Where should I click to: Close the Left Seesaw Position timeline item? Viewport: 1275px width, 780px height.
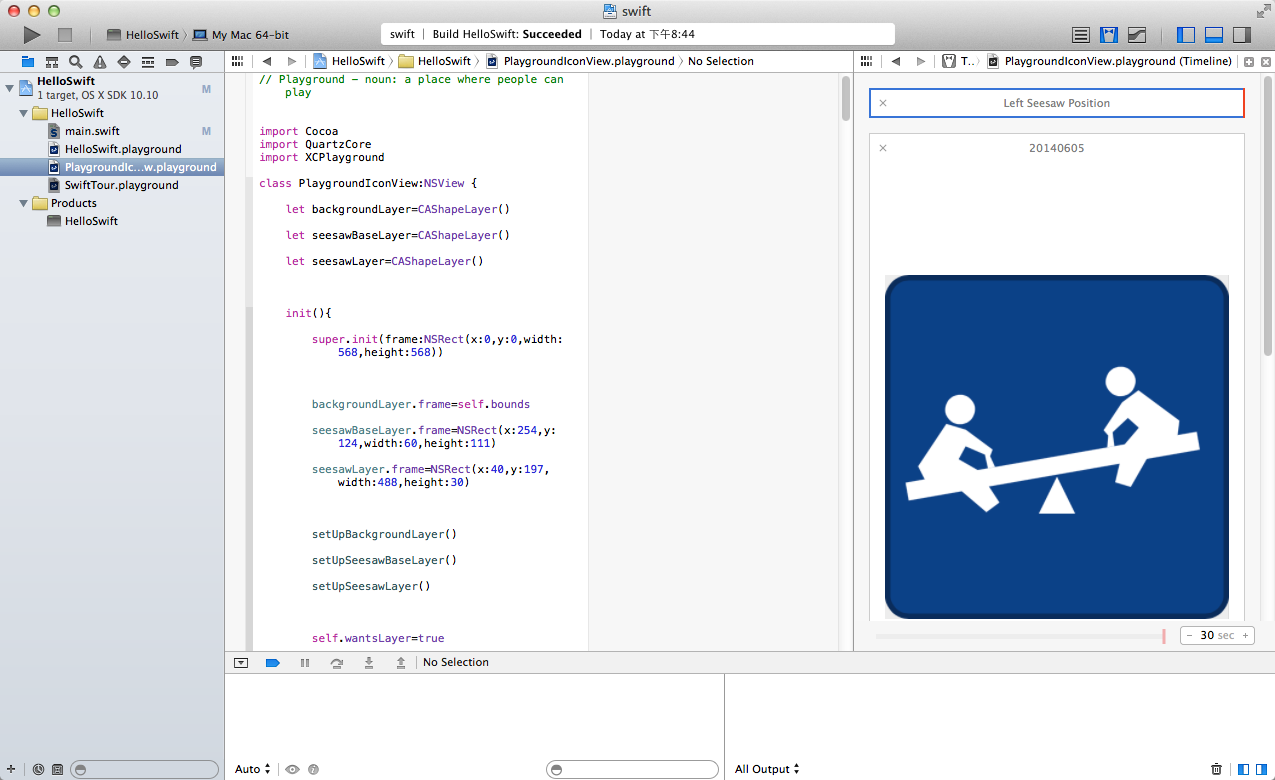coord(883,103)
